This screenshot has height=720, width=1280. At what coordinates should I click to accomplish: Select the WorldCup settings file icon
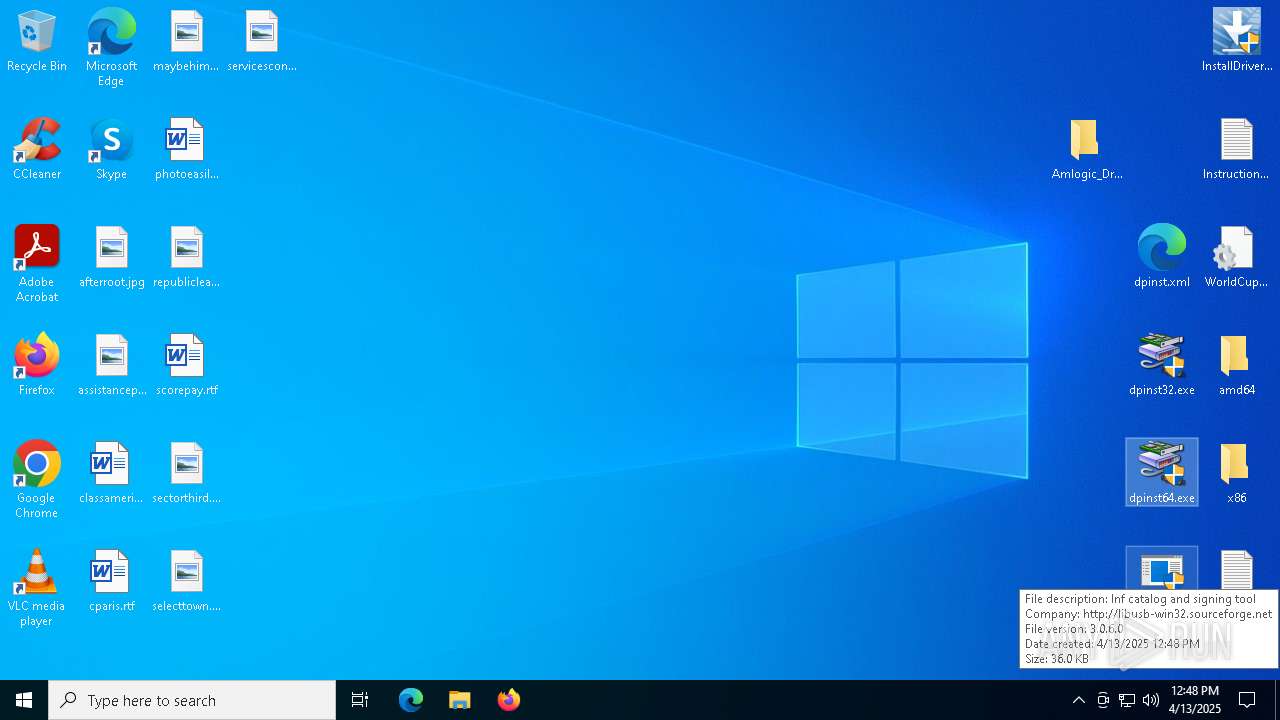point(1237,258)
